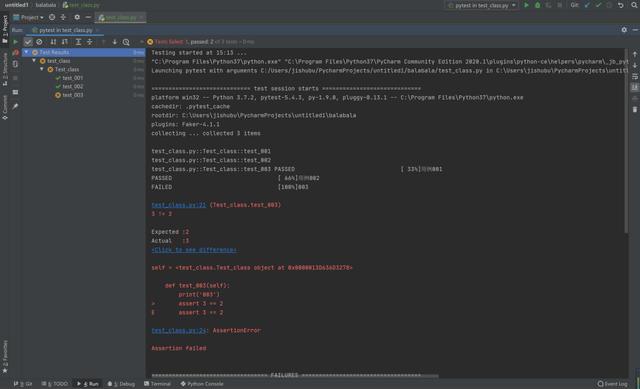640x389 pixels.
Task: Click Tests failed status text
Action: [169, 42]
